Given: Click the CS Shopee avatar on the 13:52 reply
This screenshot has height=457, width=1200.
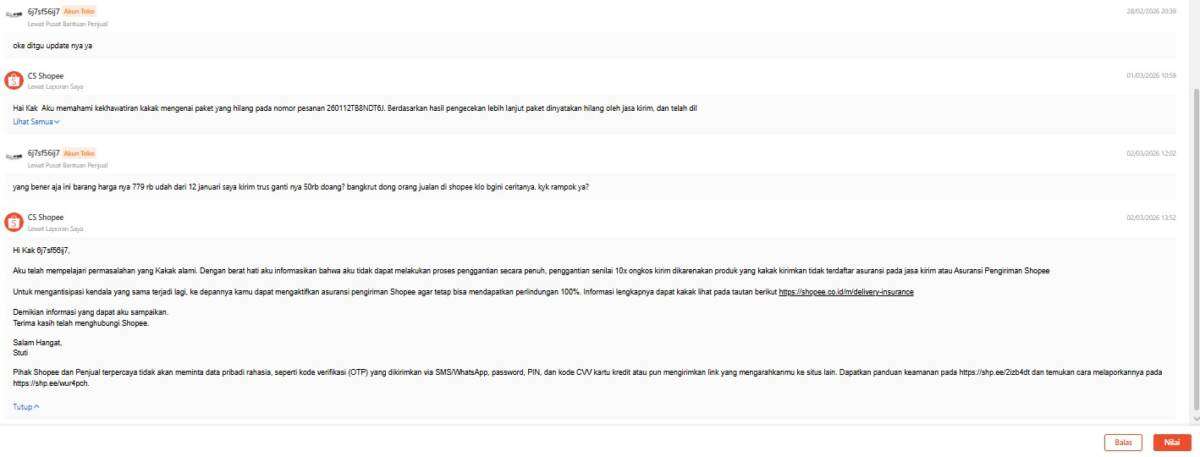Looking at the screenshot, I should [14, 222].
